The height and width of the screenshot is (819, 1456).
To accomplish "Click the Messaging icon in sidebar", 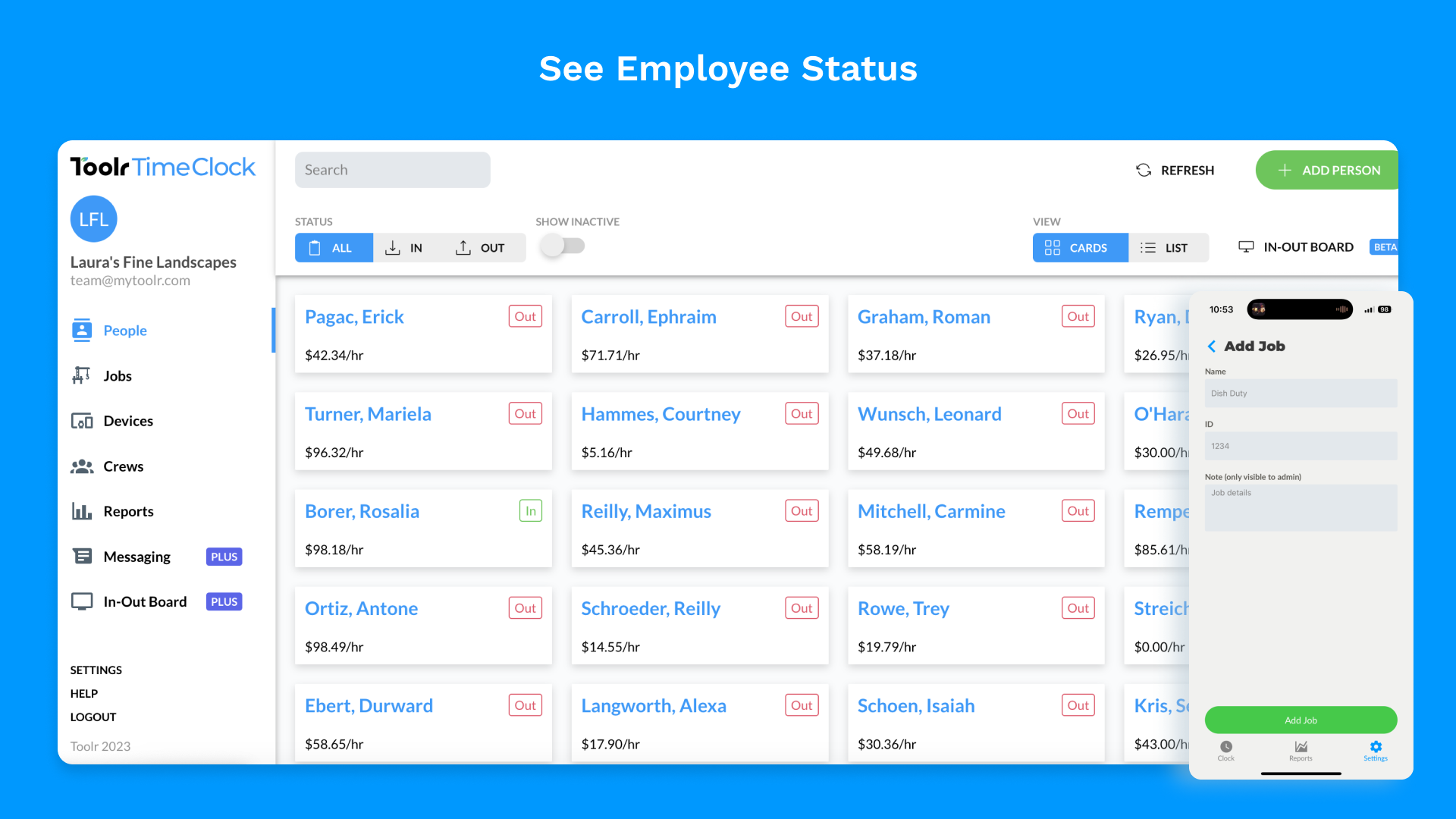I will (x=82, y=557).
